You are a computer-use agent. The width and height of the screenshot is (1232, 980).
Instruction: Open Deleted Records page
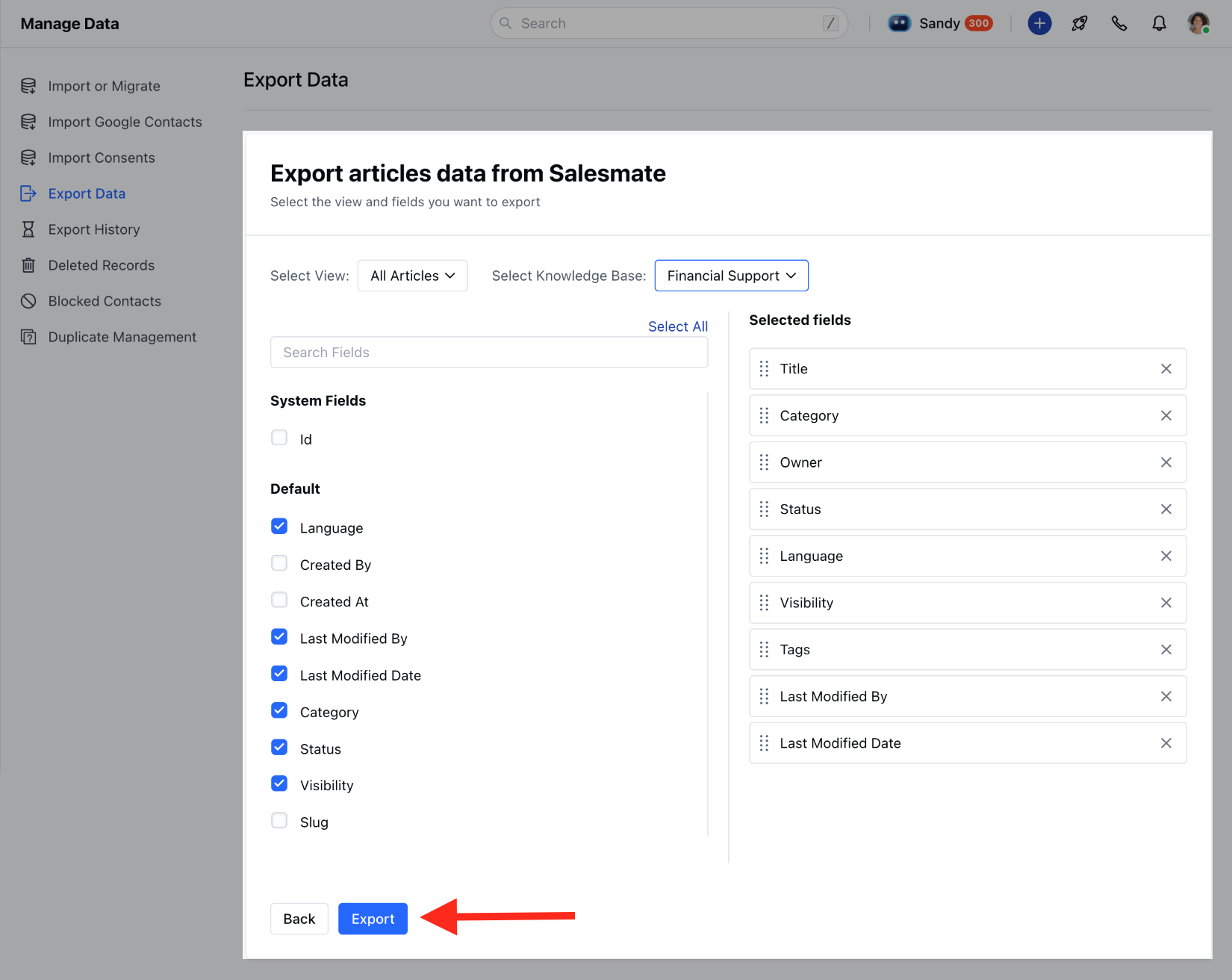coord(102,265)
